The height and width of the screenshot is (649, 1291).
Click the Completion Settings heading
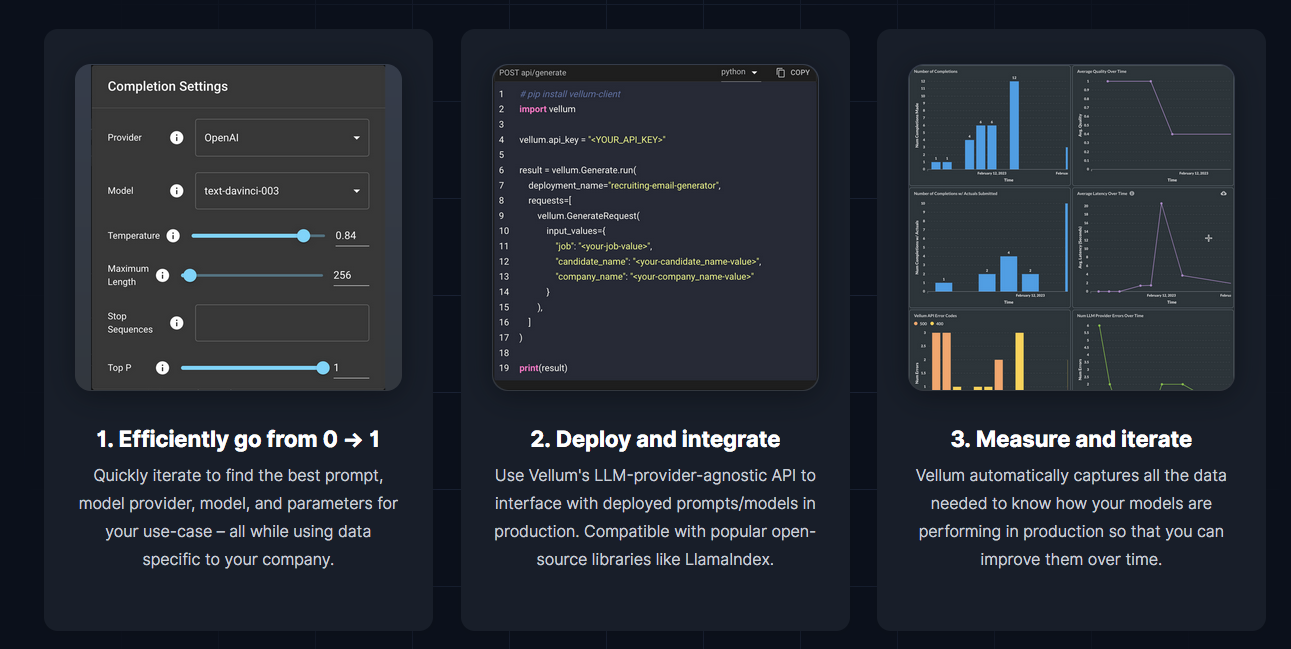(x=168, y=87)
